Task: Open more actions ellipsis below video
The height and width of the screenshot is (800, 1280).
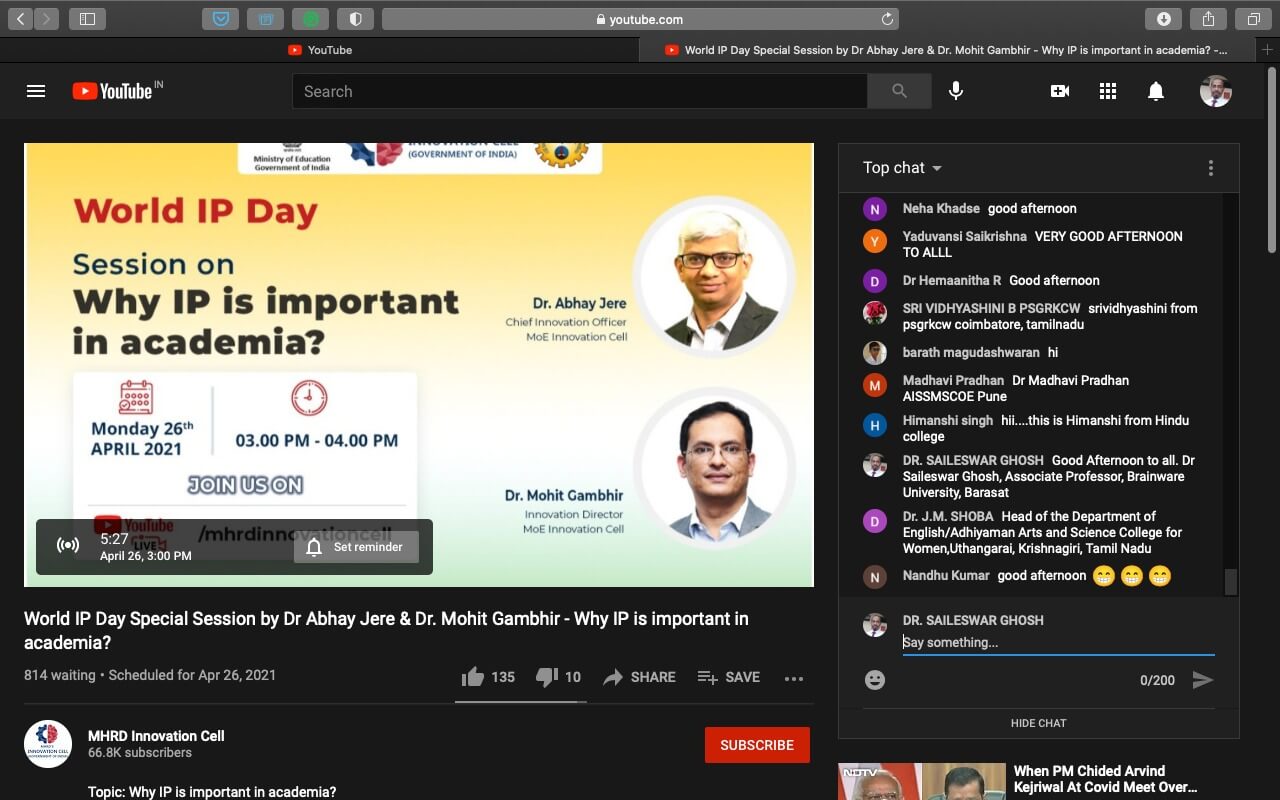Action: click(794, 678)
